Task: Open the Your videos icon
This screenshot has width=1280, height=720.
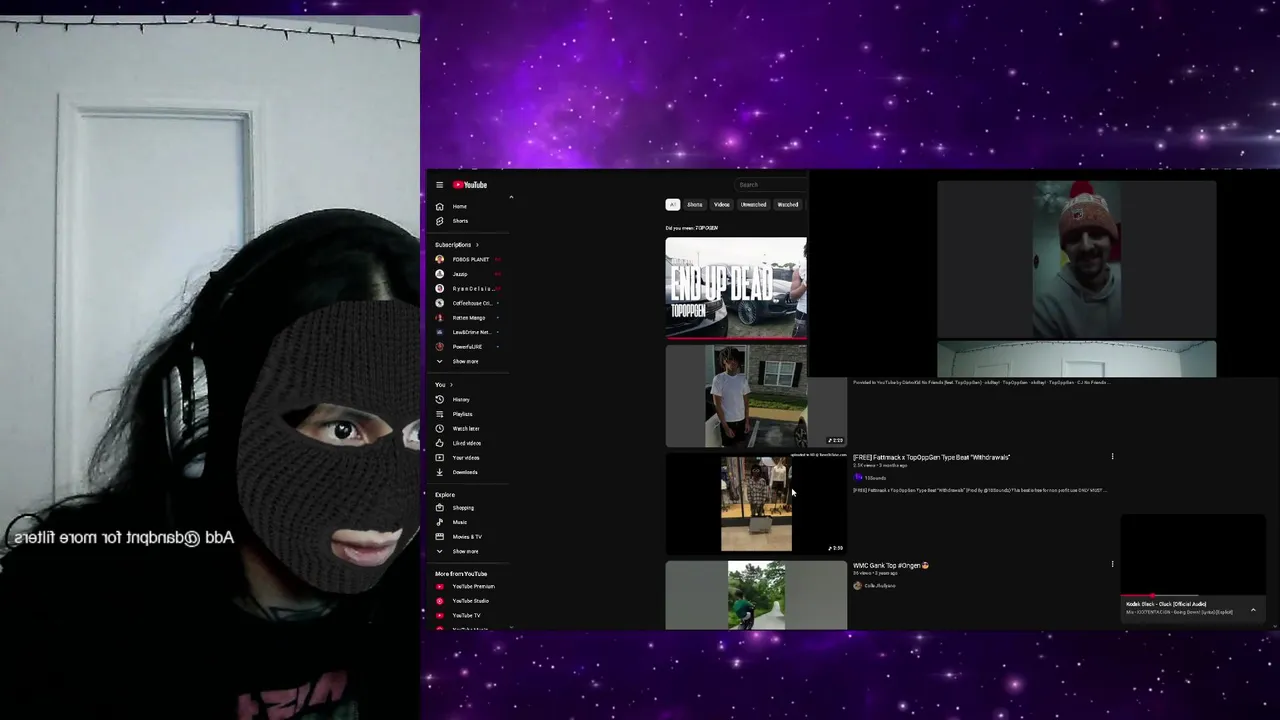Action: [439, 458]
